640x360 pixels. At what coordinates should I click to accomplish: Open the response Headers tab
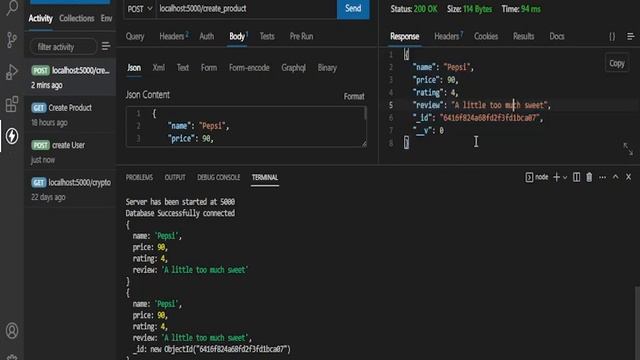(448, 36)
